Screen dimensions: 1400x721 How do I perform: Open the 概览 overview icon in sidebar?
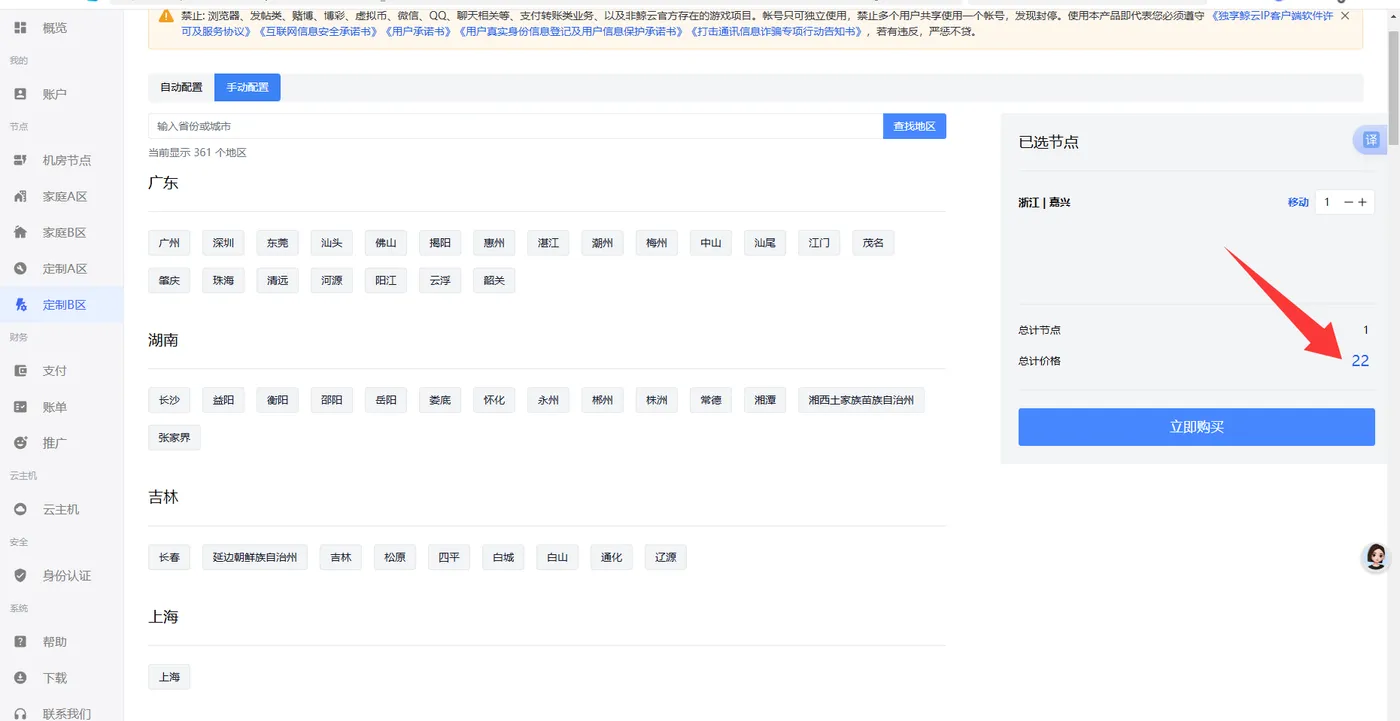pos(20,28)
